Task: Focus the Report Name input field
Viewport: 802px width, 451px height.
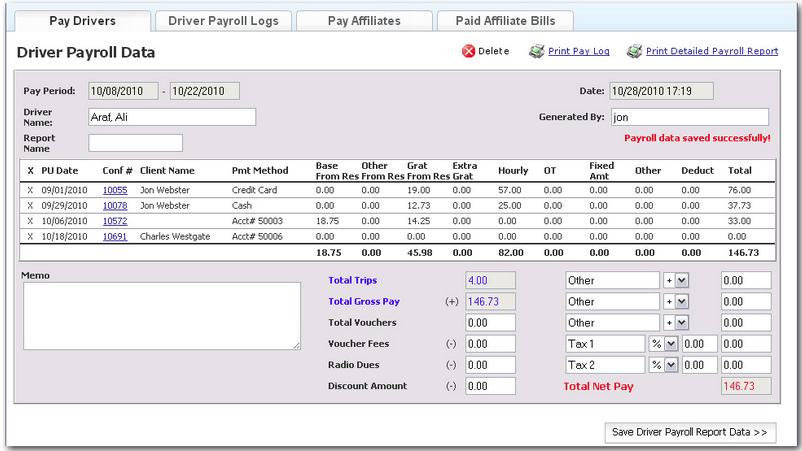Action: click(x=135, y=143)
